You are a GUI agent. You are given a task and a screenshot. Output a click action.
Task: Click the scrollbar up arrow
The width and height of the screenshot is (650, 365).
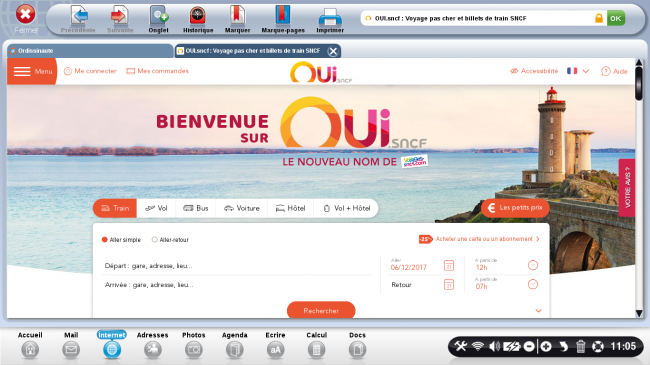pyautogui.click(x=639, y=62)
